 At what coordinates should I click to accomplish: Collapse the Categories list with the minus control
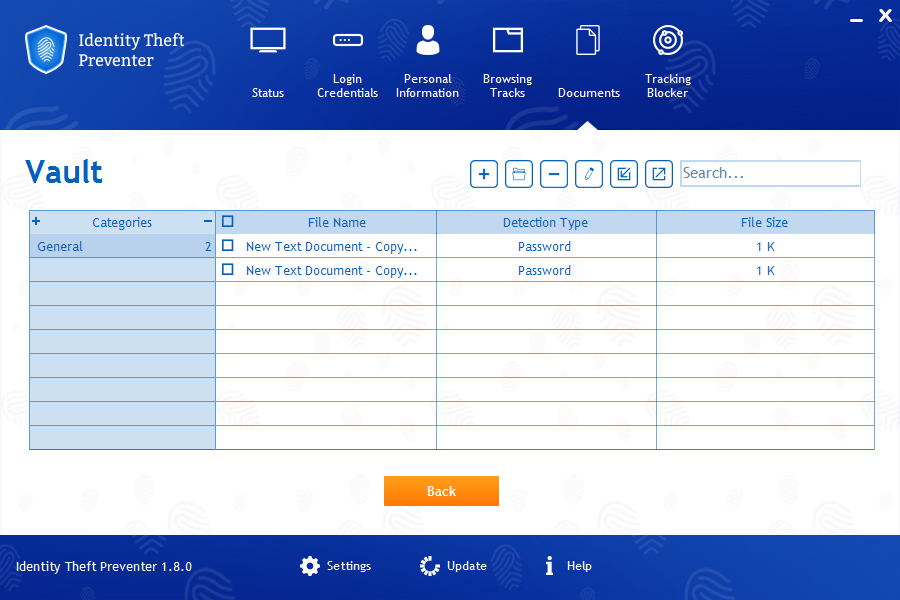[208, 221]
